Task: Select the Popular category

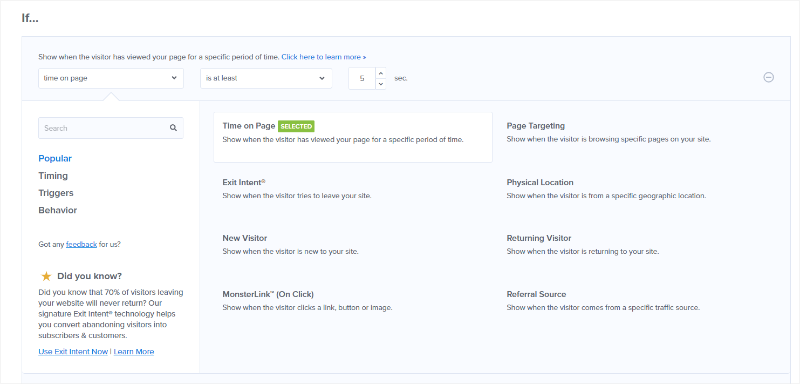Action: [55, 159]
